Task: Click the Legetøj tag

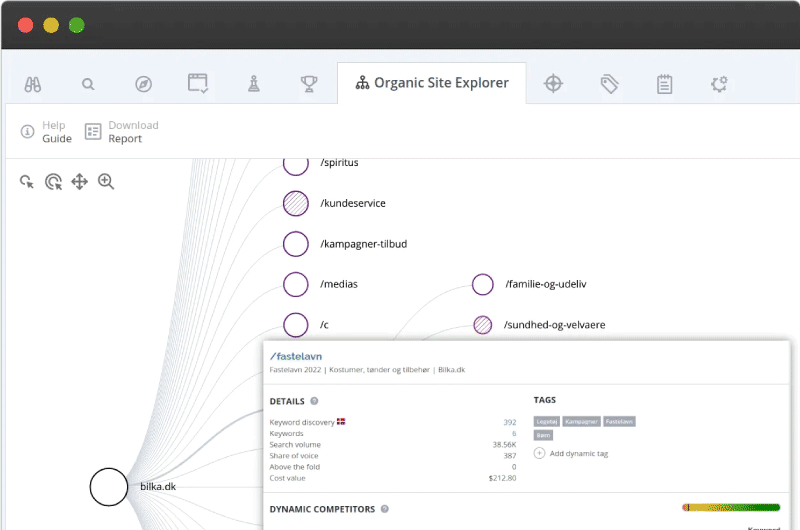Action: 546,421
